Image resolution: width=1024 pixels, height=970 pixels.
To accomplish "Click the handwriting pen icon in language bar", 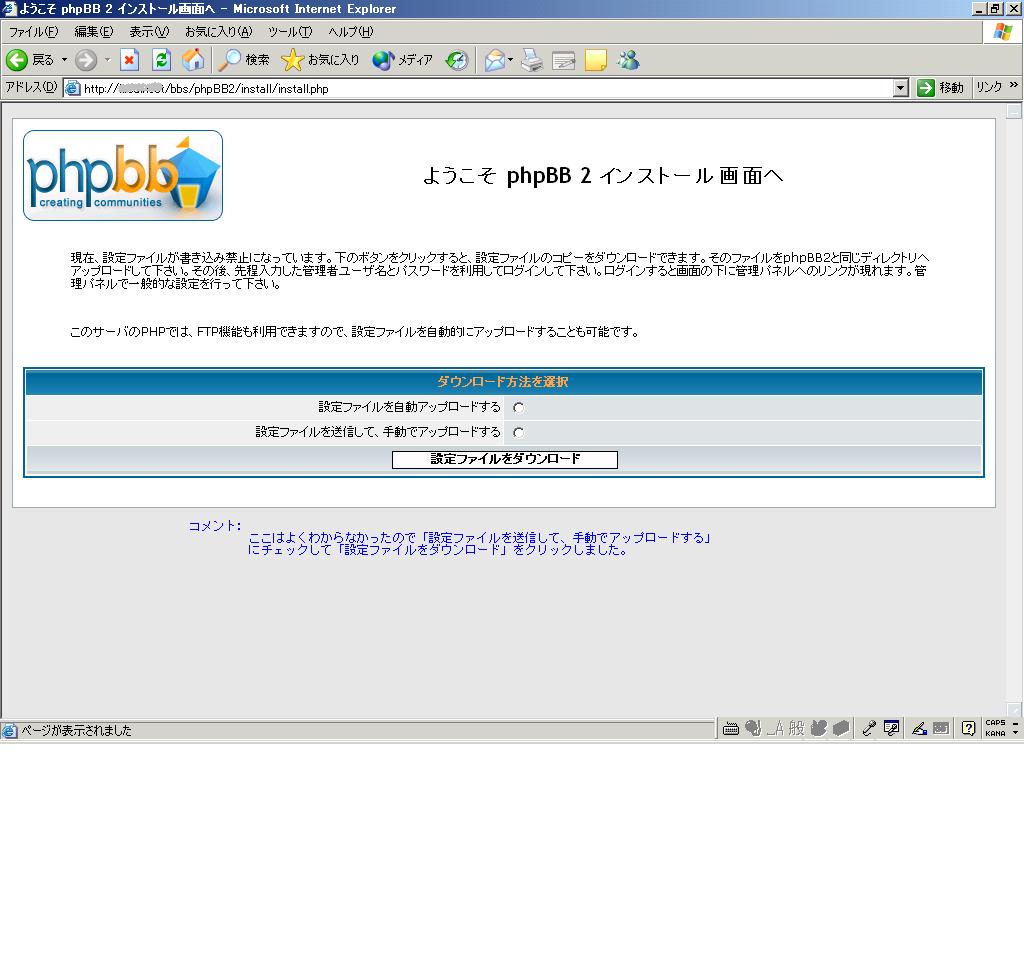I will [920, 728].
